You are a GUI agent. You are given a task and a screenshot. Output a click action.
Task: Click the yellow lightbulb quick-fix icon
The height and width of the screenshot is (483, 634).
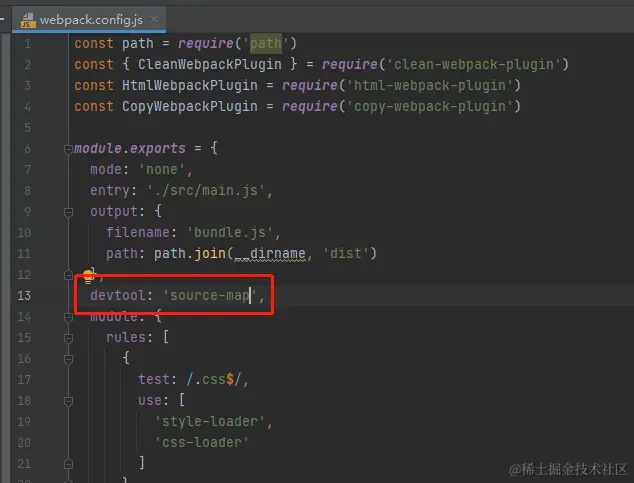click(88, 277)
